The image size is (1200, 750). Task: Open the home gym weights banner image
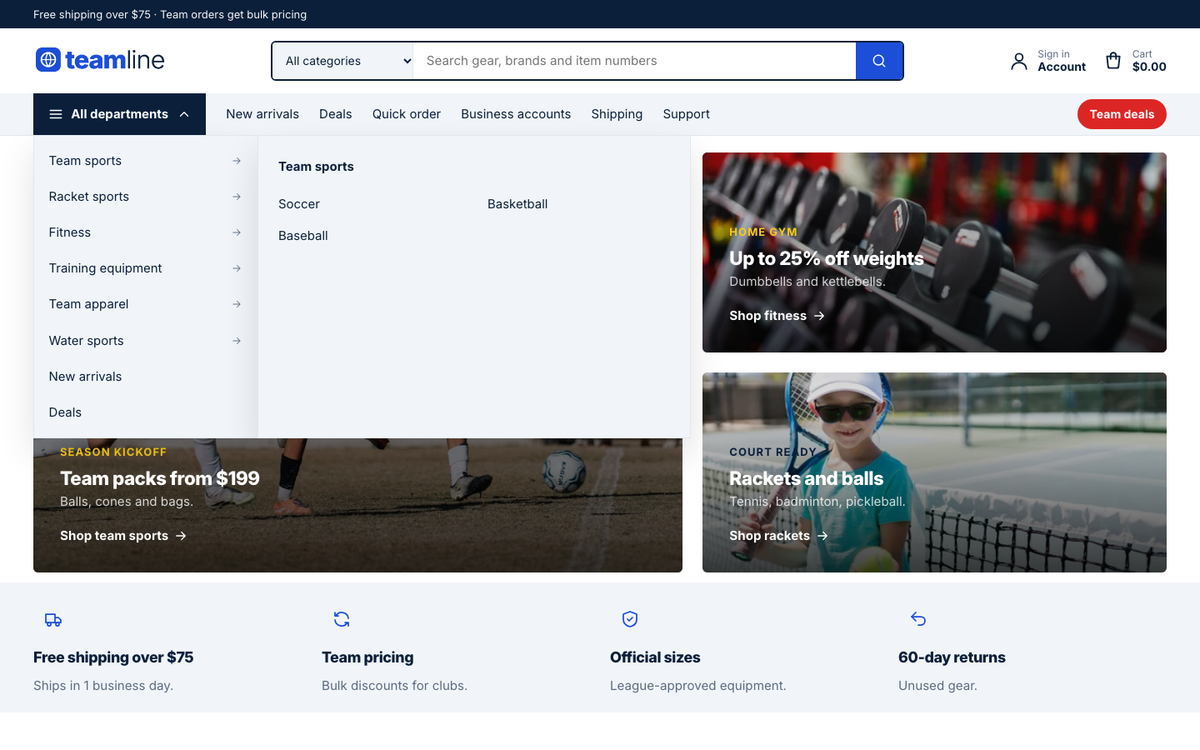point(934,252)
